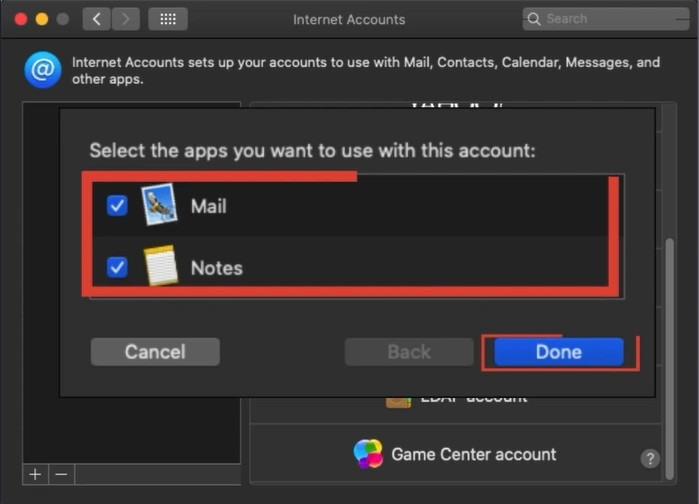This screenshot has height=504, width=699.
Task: Uncheck the Notes checkbox
Action: point(117,267)
